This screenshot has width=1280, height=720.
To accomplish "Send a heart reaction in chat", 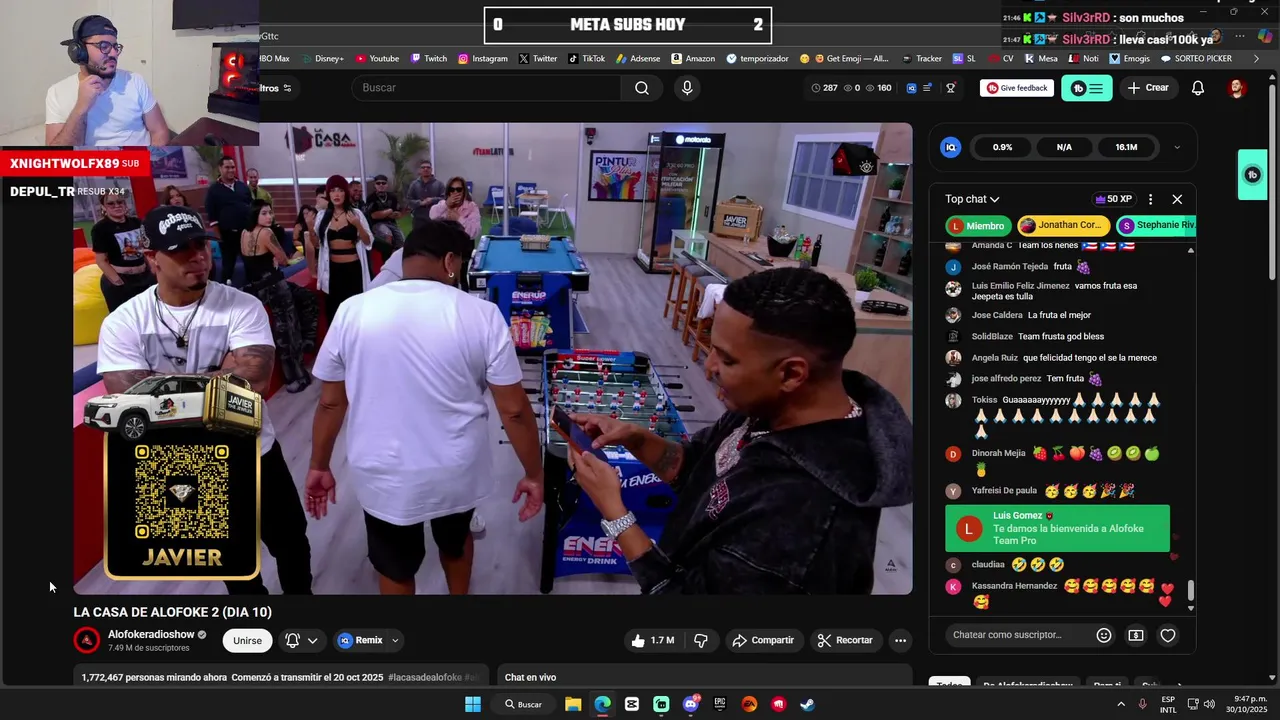I will click(1167, 635).
